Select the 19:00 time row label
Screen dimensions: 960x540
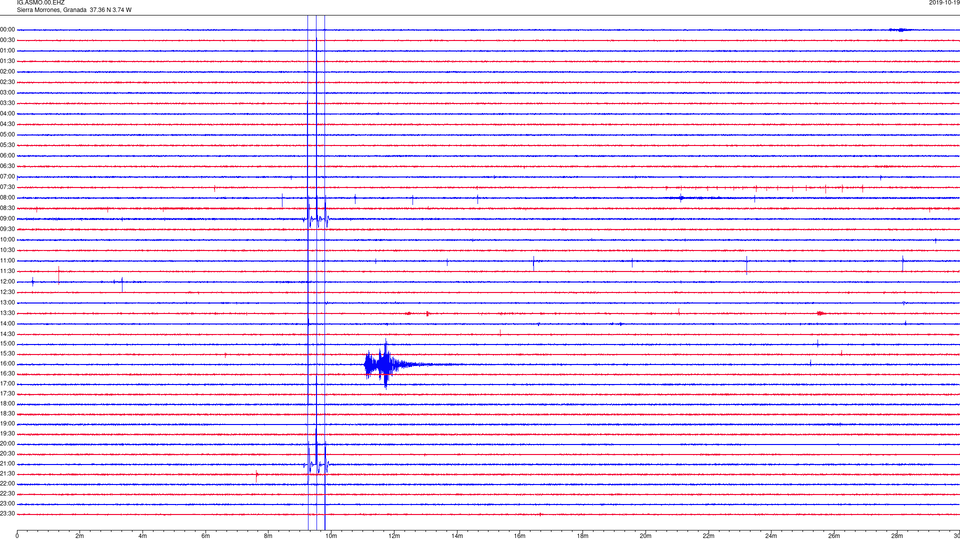(7, 424)
